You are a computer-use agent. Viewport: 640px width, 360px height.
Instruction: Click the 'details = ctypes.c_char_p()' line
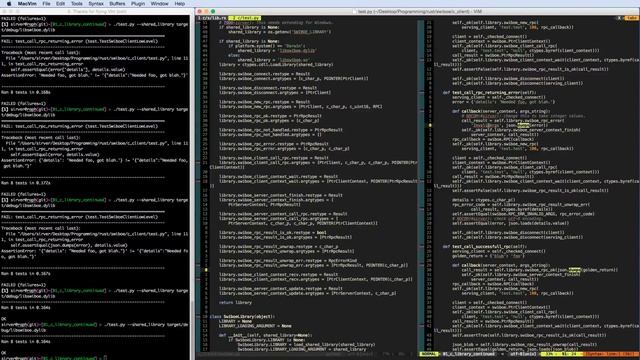click(484, 200)
